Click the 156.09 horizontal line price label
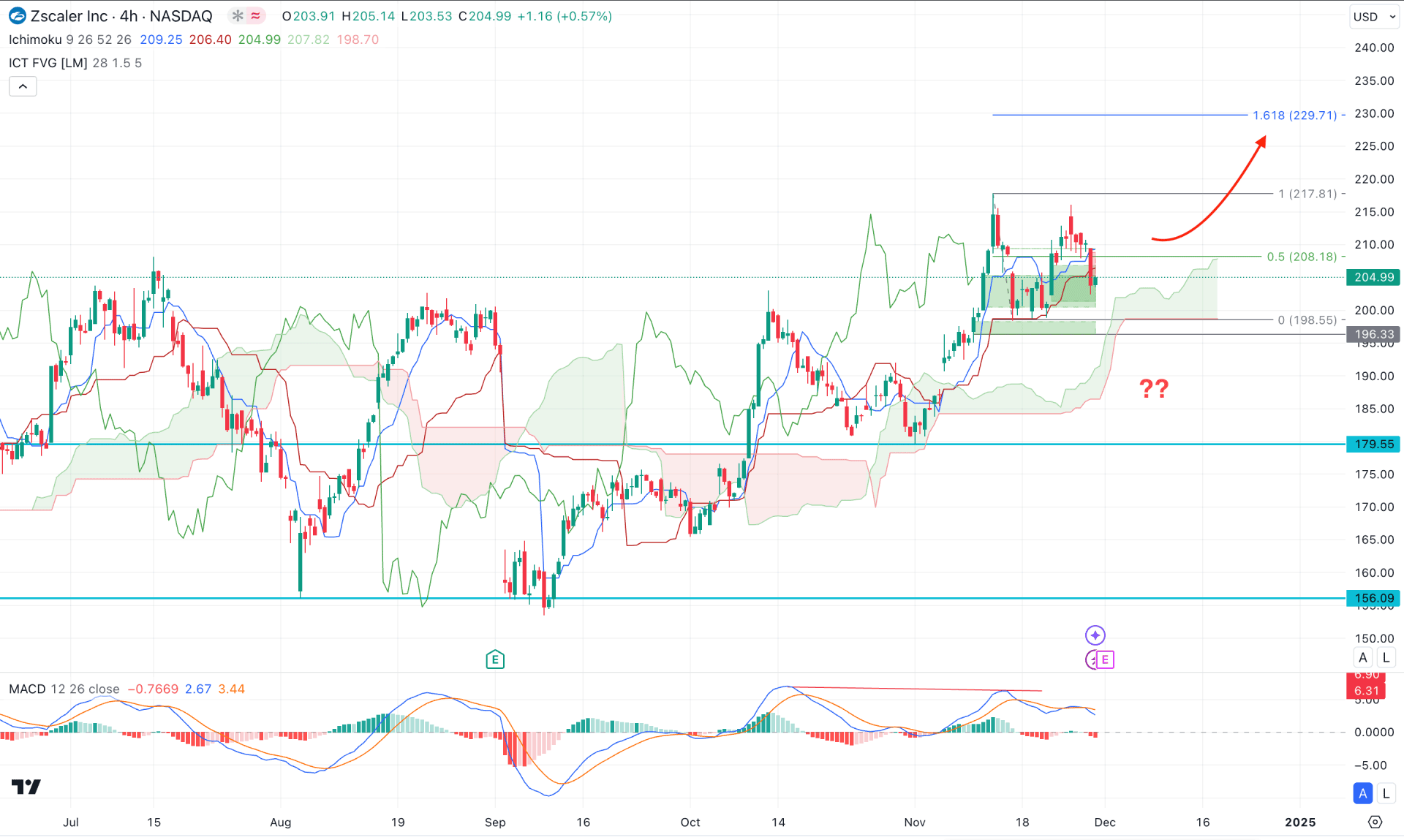Screen dimensions: 1404x840 1373,598
